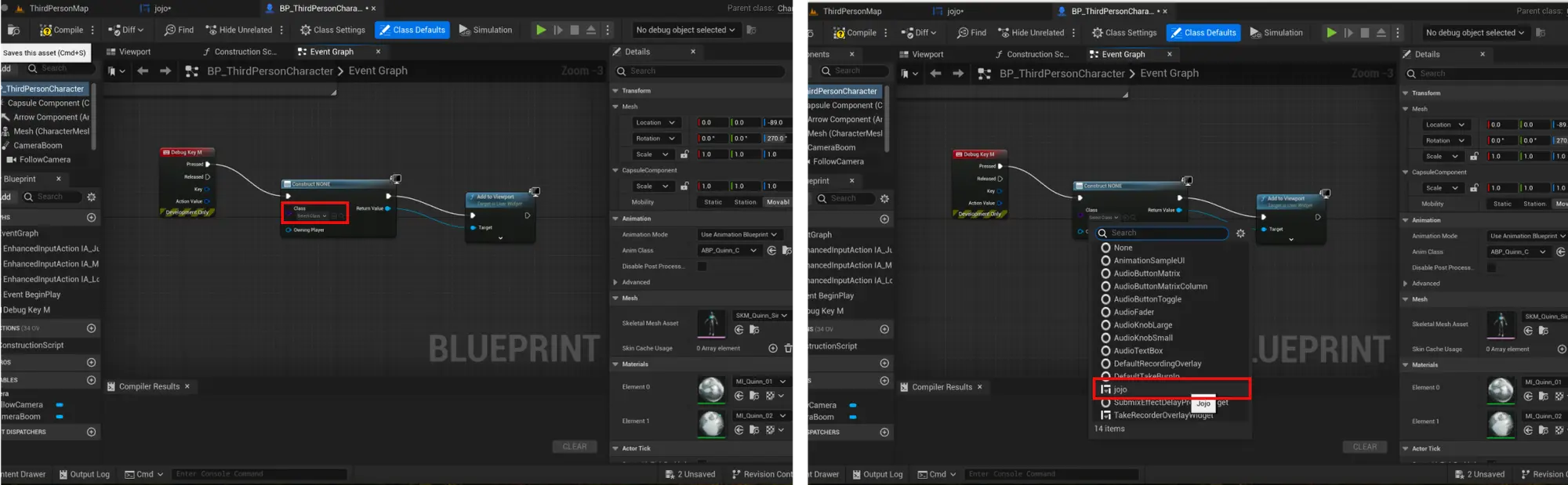Open Output Log in left screenshot
The image size is (1568, 485).
(85, 474)
